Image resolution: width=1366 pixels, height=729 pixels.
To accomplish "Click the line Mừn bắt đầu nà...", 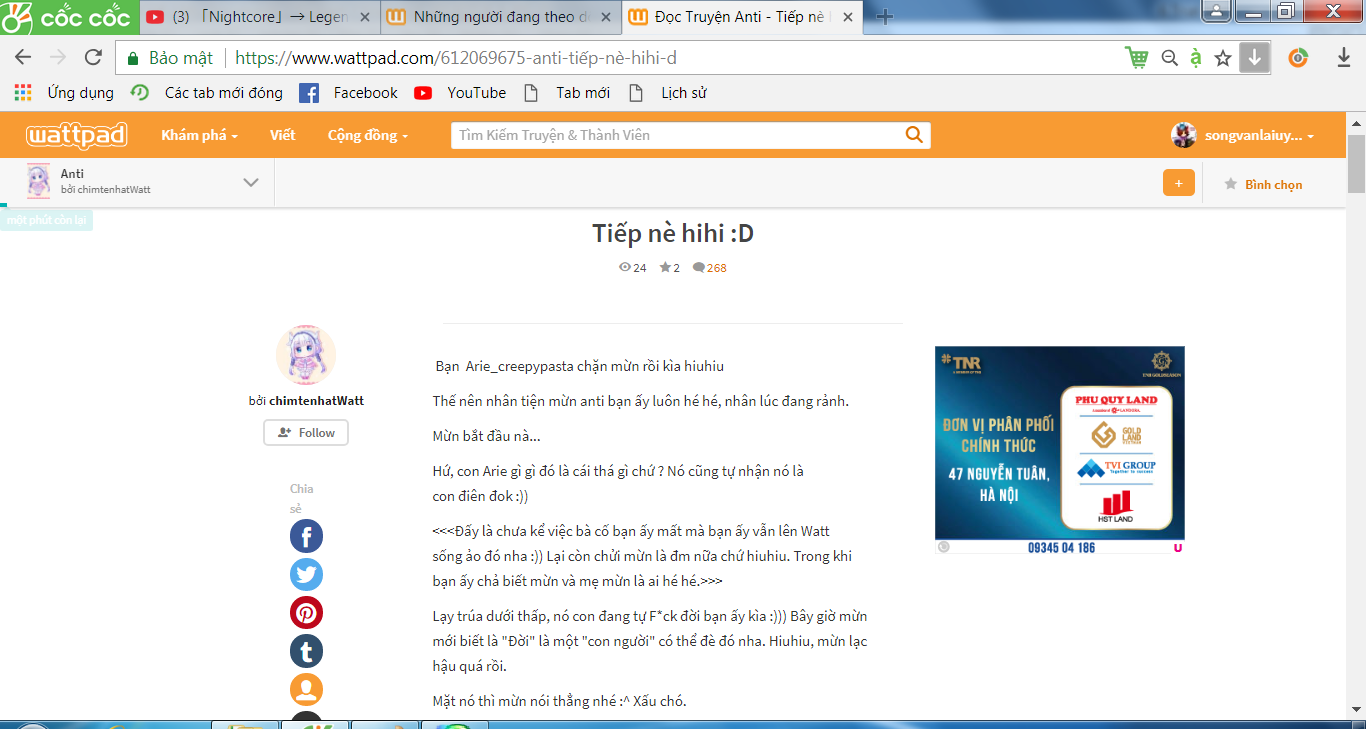I will 487,436.
